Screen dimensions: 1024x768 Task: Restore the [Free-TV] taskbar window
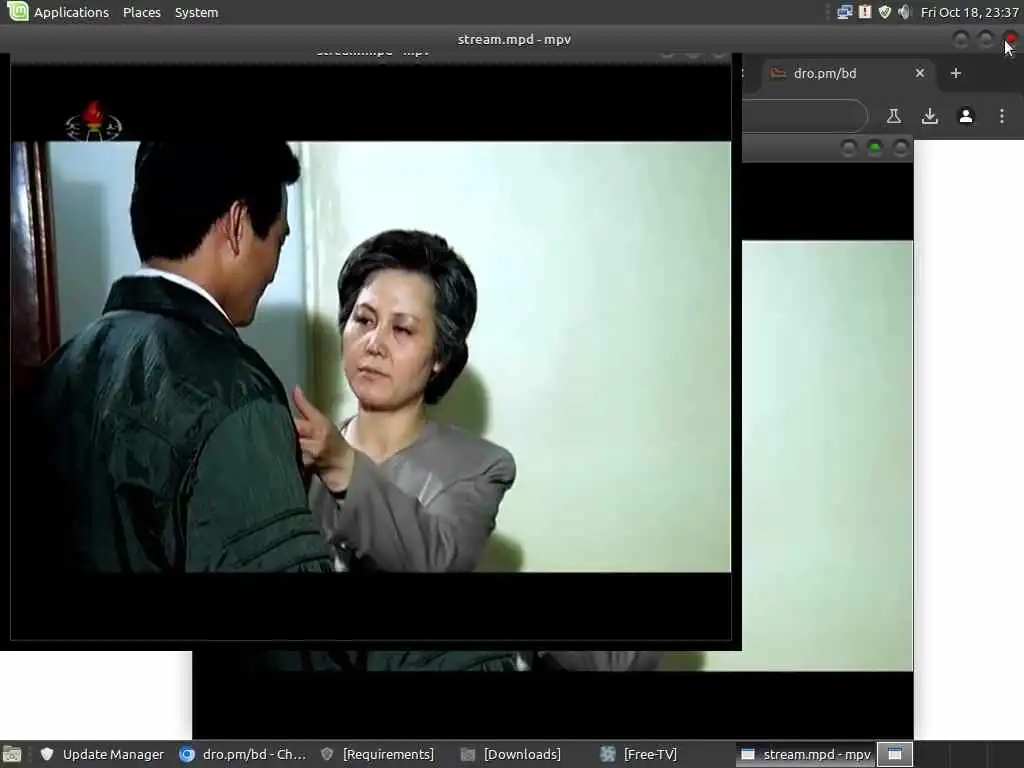point(639,754)
